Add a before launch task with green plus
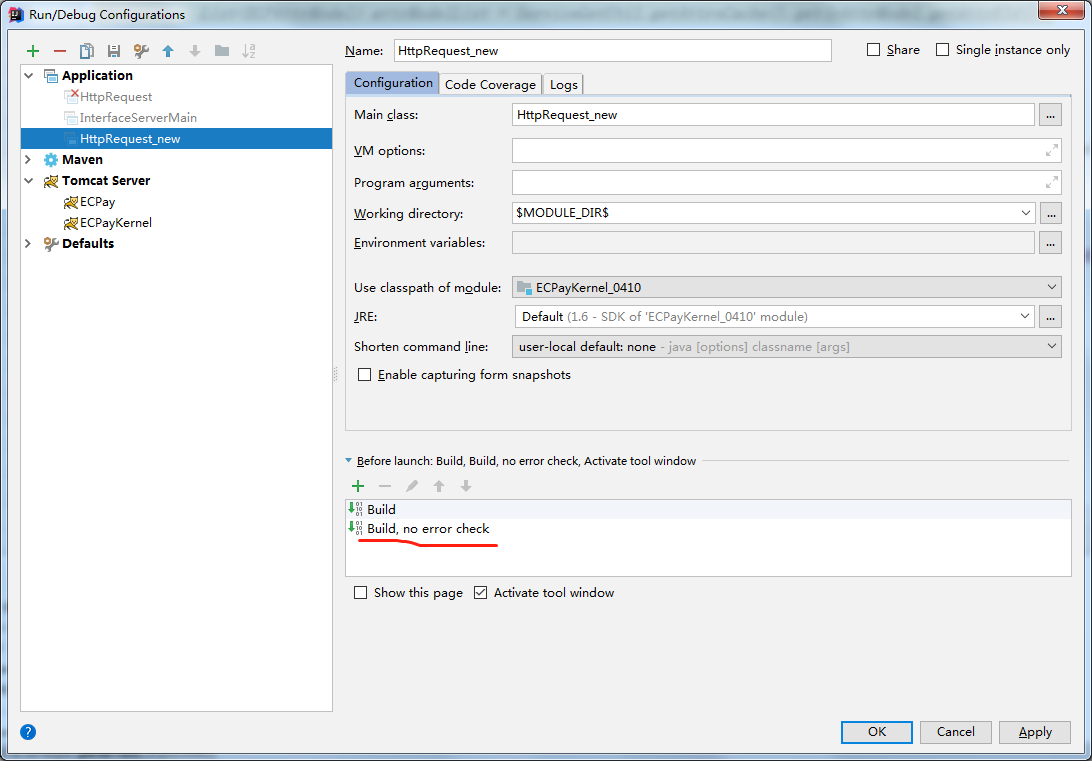1092x761 pixels. click(358, 486)
